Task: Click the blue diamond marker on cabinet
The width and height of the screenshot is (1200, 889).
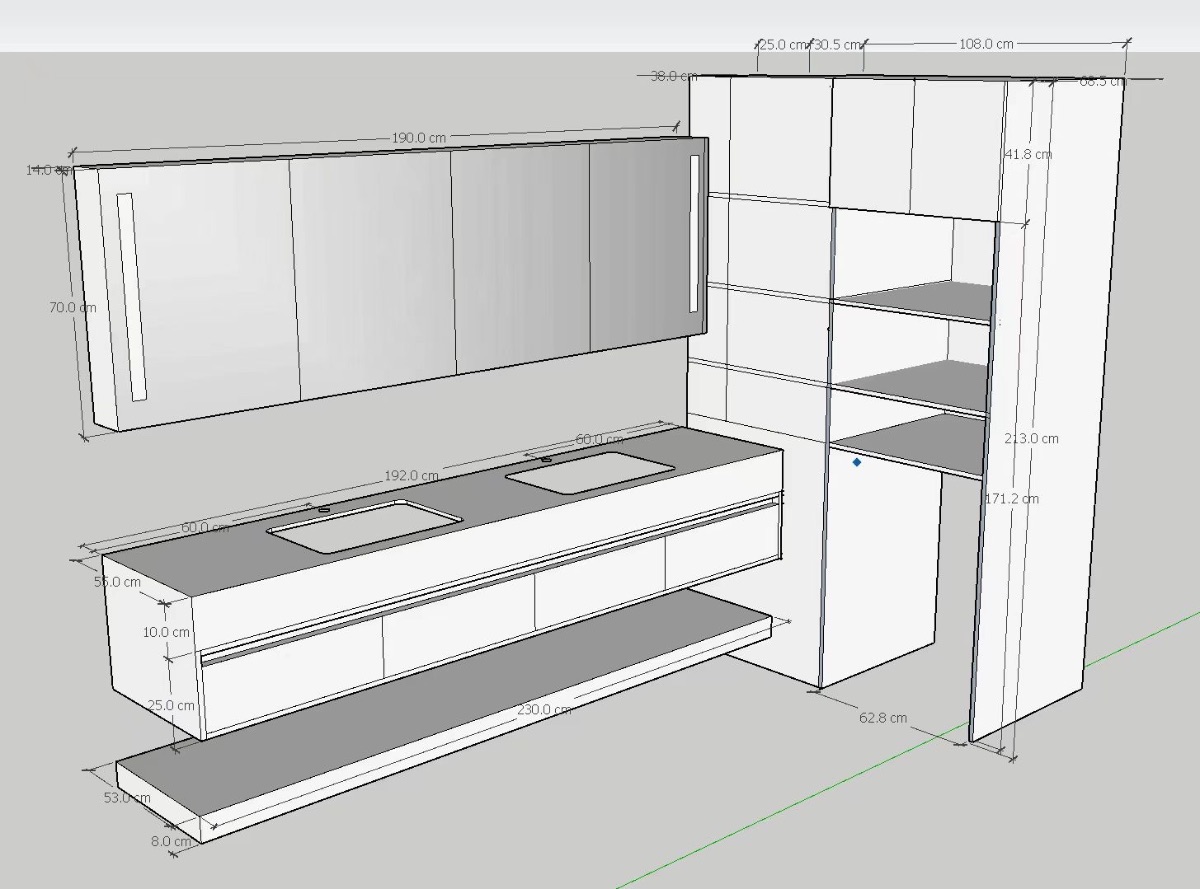Action: pos(857,462)
